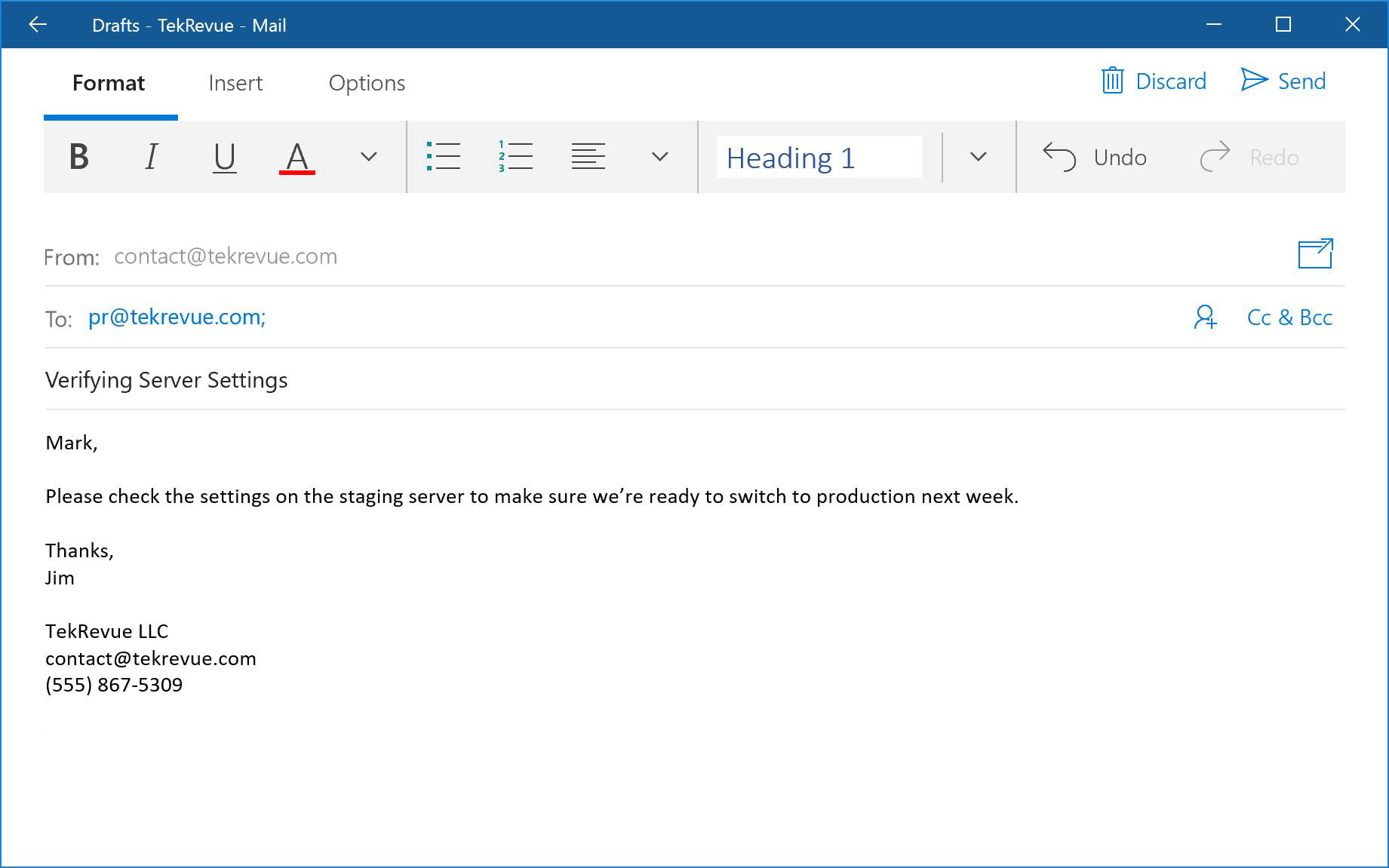Insert a numbered list
Screen dimensions: 1389x868
point(515,156)
